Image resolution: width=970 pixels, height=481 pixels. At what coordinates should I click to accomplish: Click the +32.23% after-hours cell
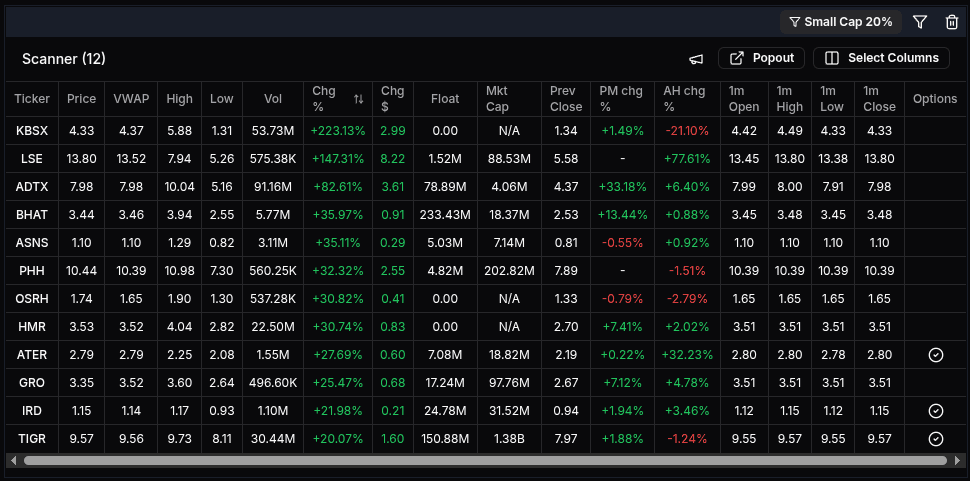click(687, 355)
